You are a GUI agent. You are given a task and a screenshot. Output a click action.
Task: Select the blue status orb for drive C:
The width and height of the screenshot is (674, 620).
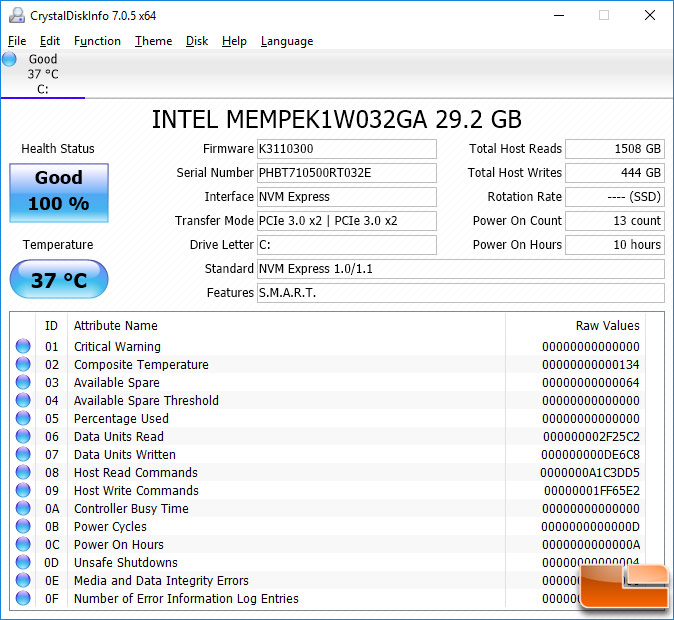point(9,59)
